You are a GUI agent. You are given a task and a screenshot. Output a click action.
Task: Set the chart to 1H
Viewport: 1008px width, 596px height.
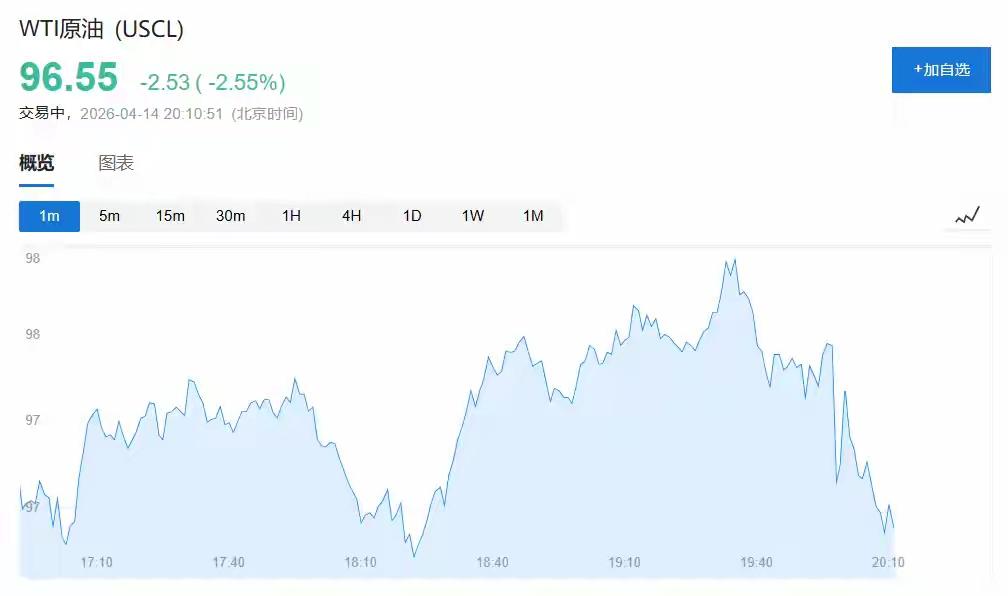click(291, 216)
